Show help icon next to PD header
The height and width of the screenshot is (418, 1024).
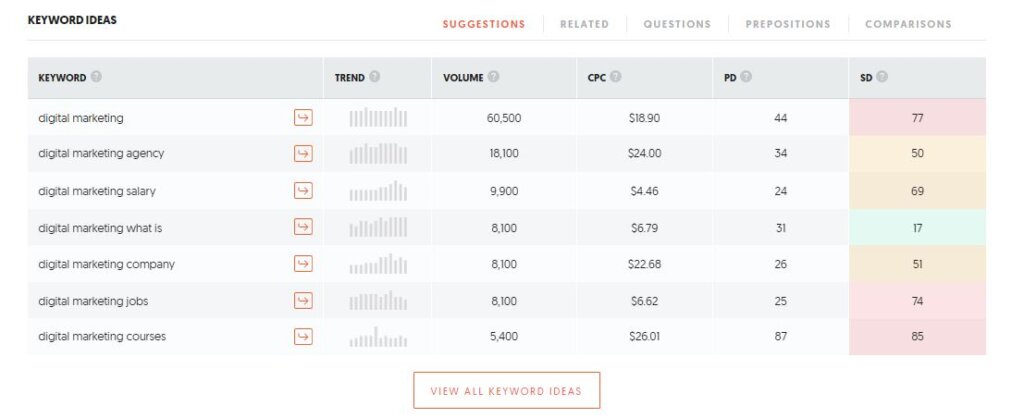tap(746, 76)
